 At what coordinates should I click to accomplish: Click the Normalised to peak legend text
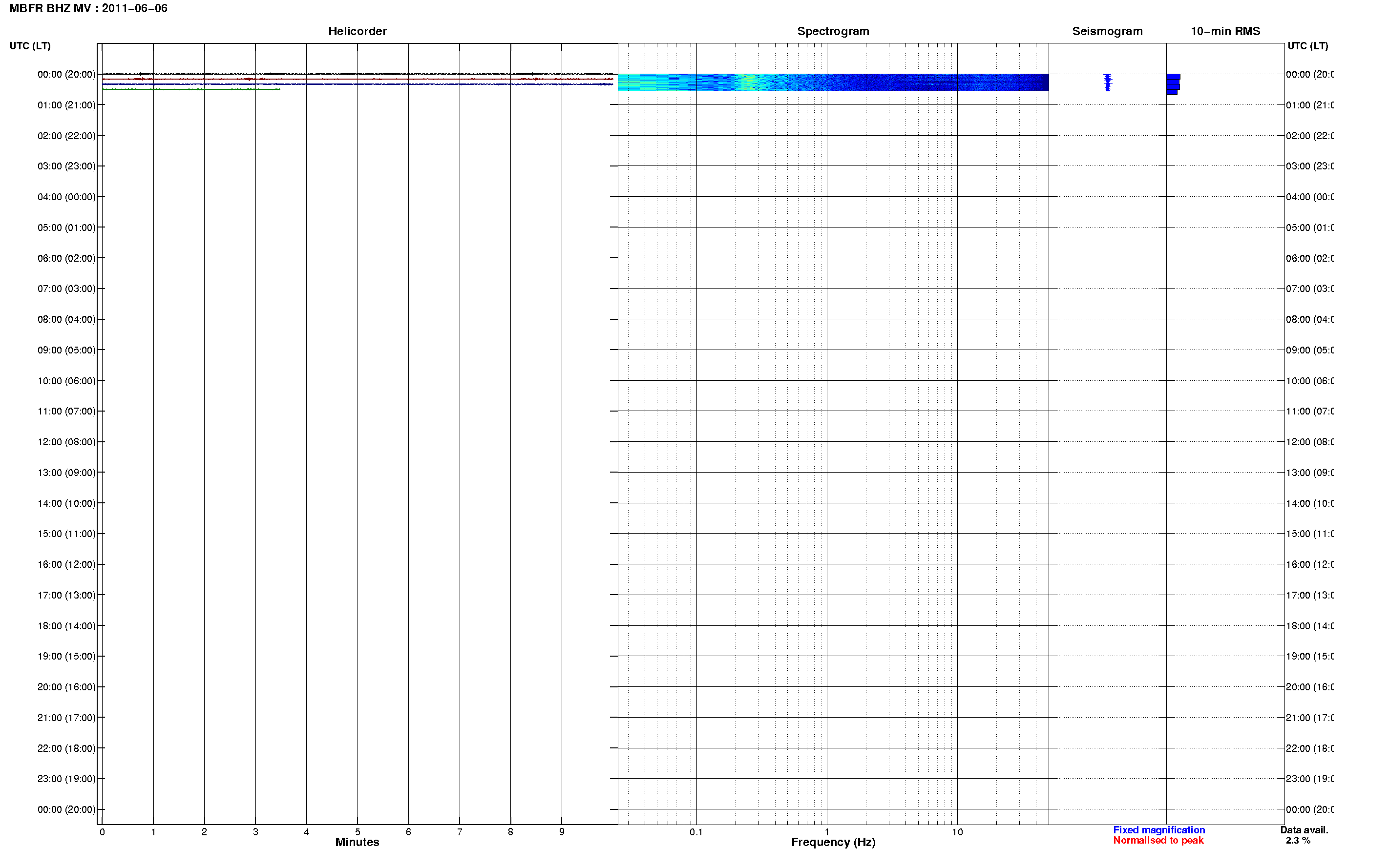(1158, 841)
